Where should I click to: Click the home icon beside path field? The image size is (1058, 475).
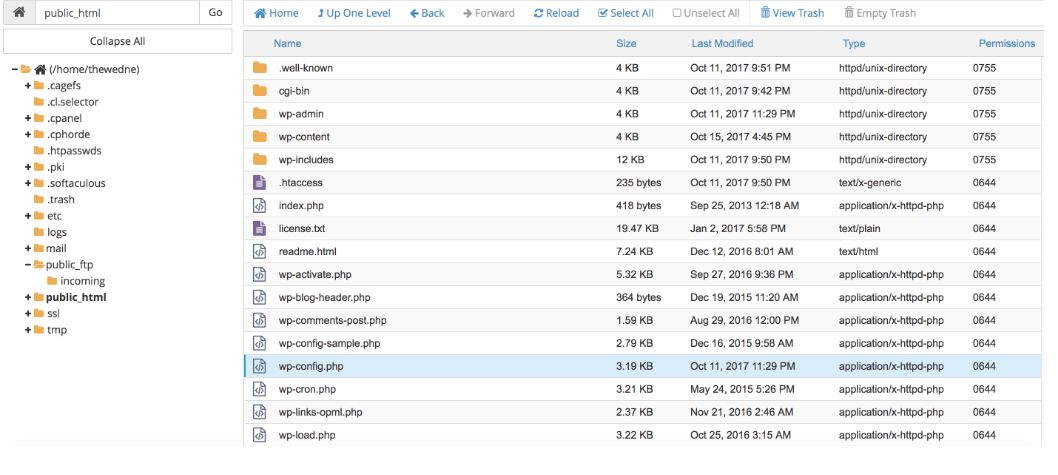[19, 13]
